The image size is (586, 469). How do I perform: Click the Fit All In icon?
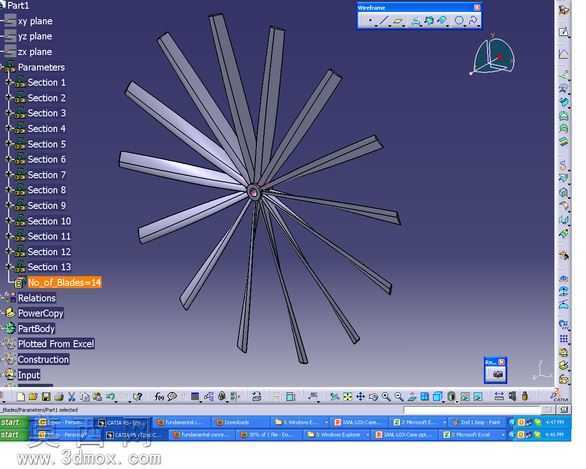click(348, 397)
